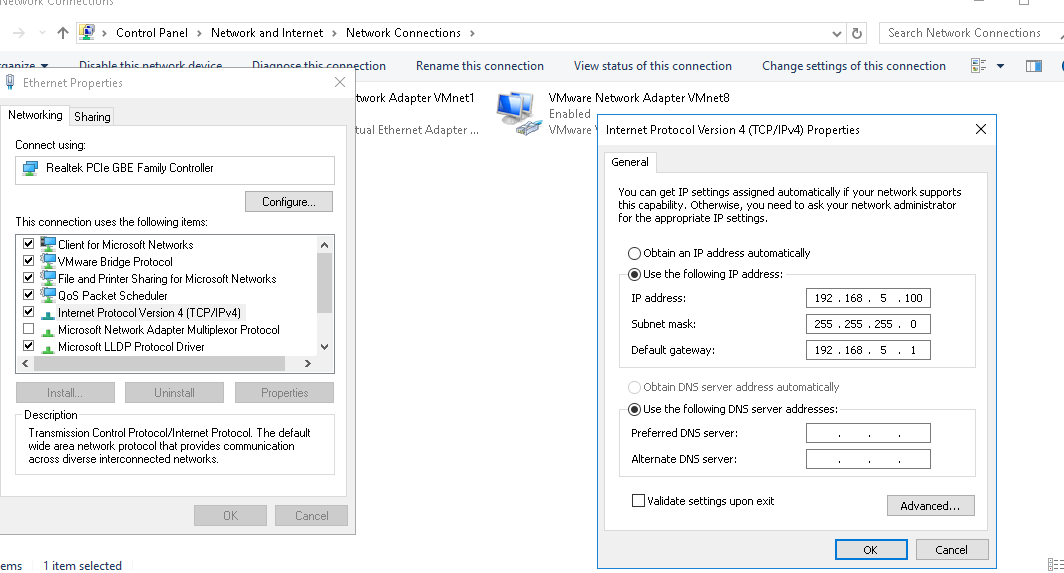Uncheck File and Printer Sharing checkbox

[28, 278]
